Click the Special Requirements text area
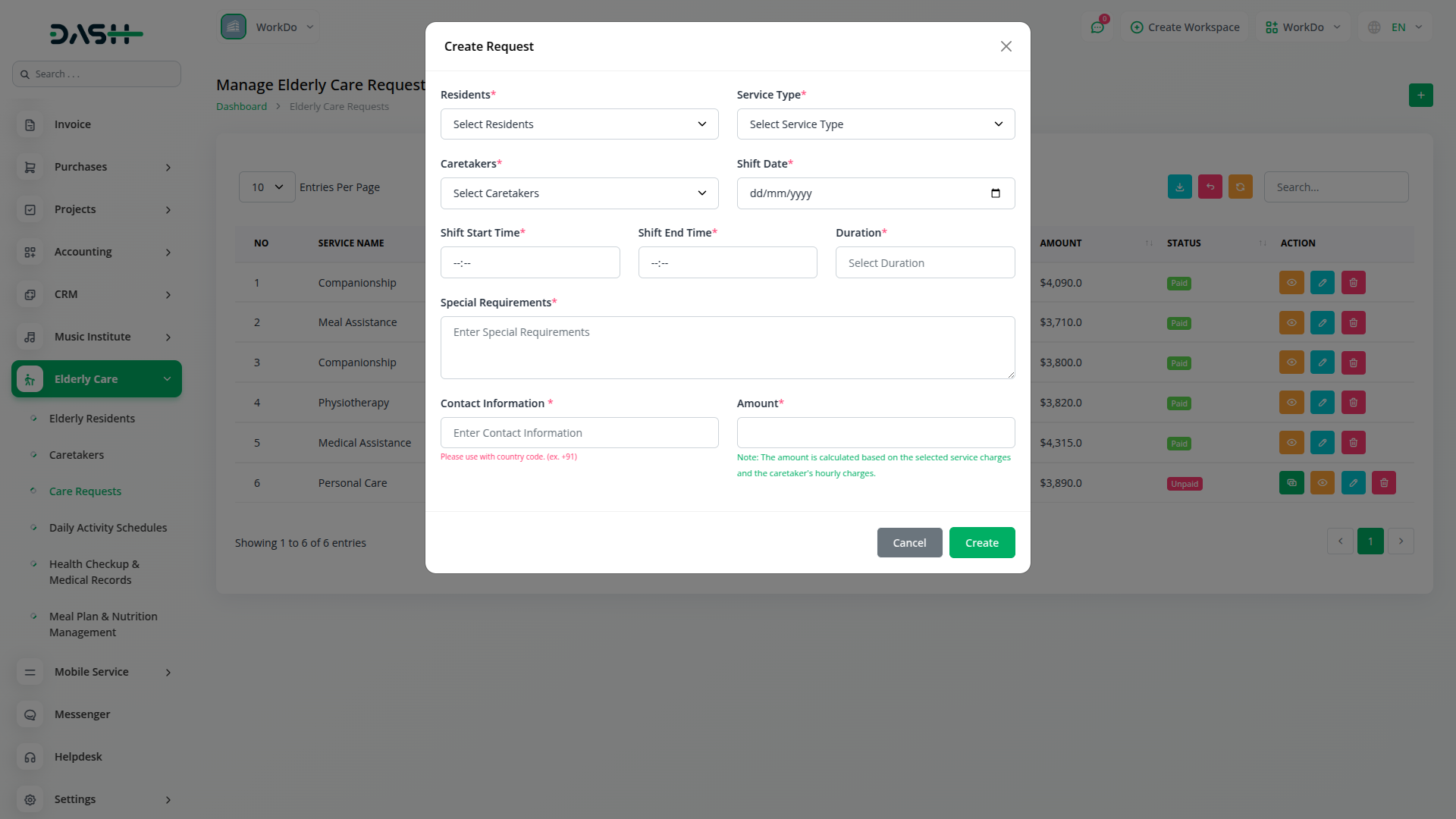1456x819 pixels. (x=726, y=347)
